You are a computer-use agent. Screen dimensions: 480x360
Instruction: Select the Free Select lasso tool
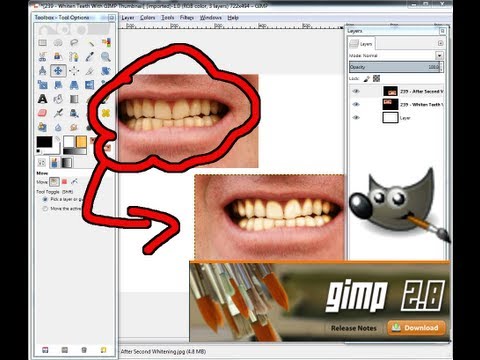click(74, 43)
